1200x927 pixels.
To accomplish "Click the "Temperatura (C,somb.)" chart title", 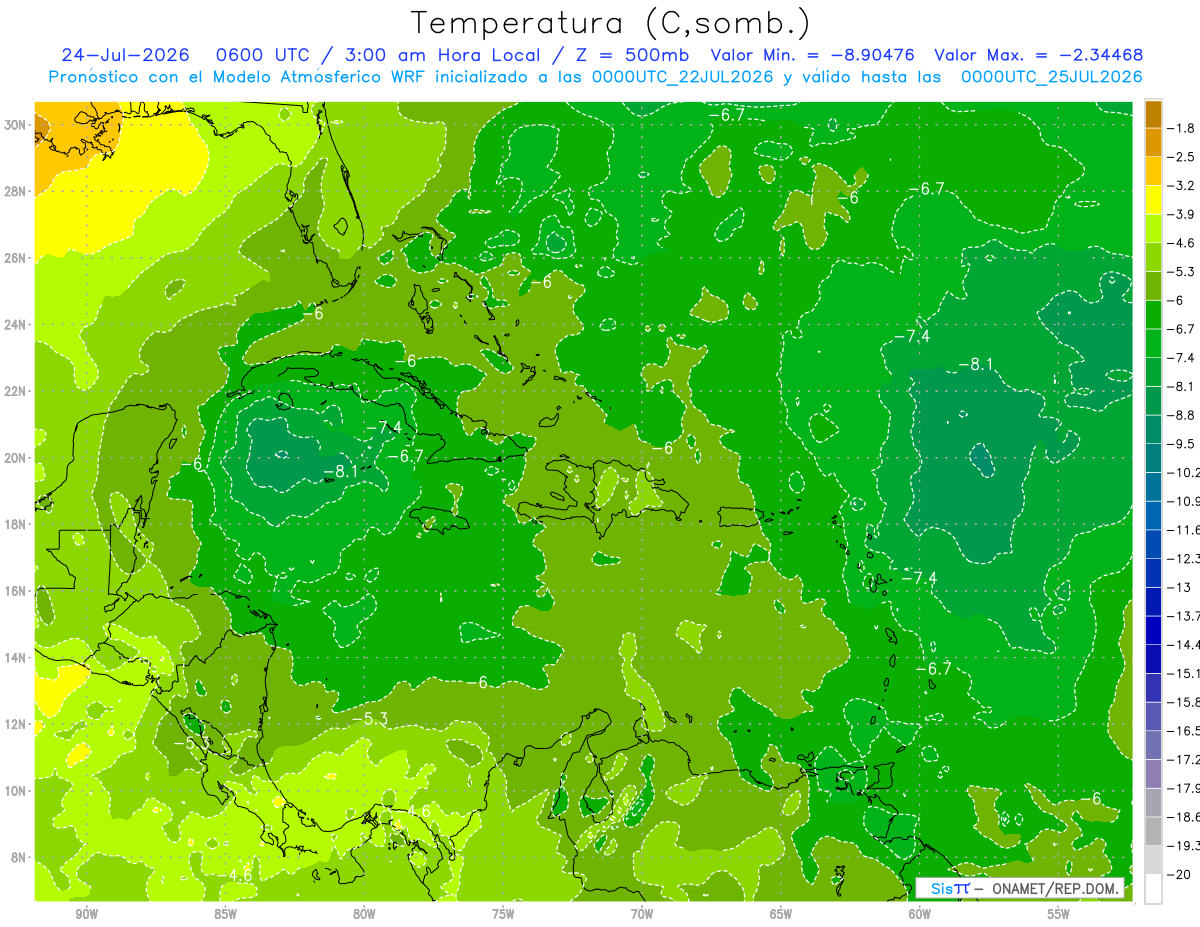I will [610, 23].
